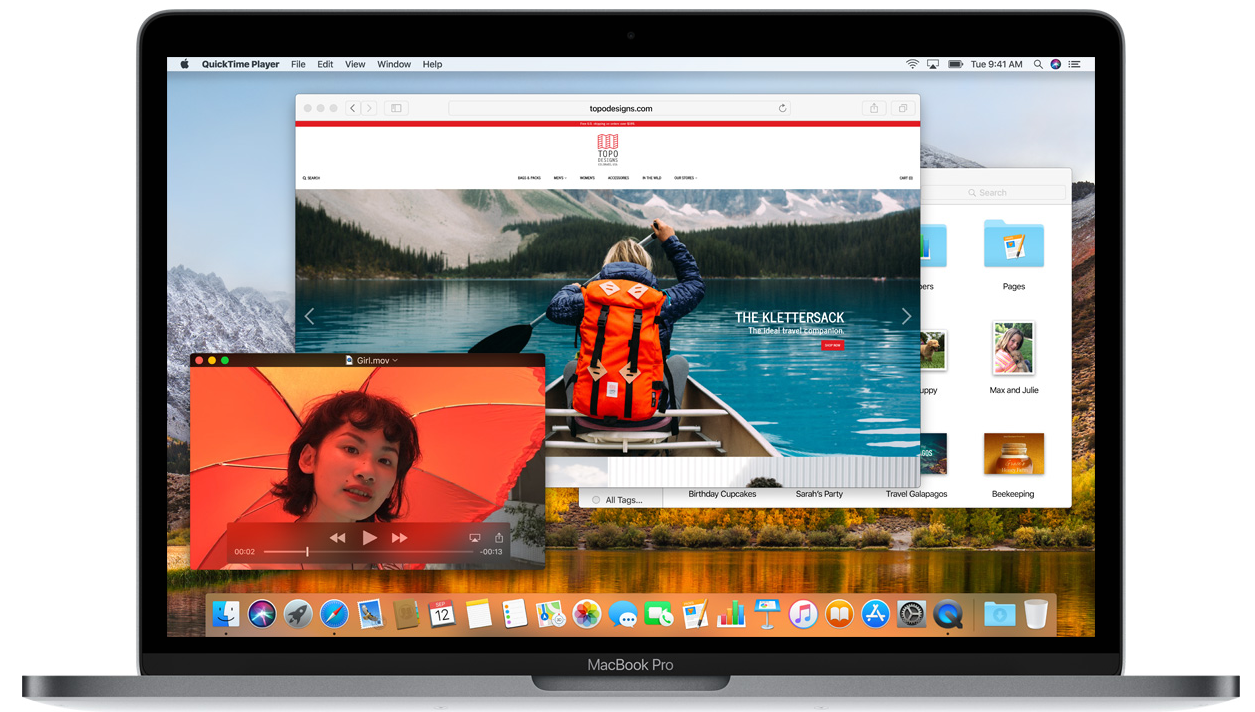Open the Pages folder in Finder
The height and width of the screenshot is (712, 1255).
point(1014,245)
